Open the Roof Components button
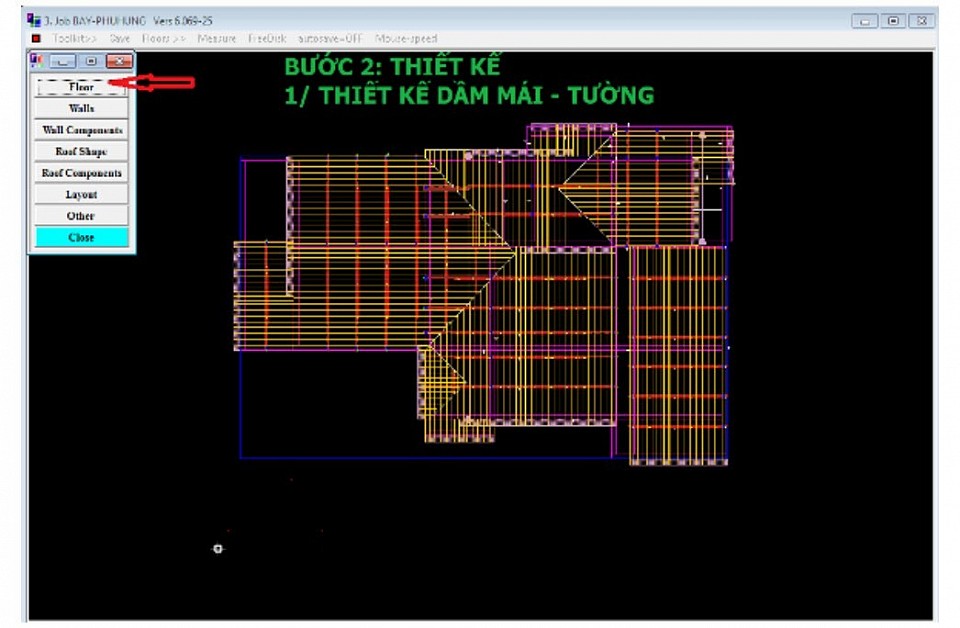The image size is (960, 628). coord(81,173)
